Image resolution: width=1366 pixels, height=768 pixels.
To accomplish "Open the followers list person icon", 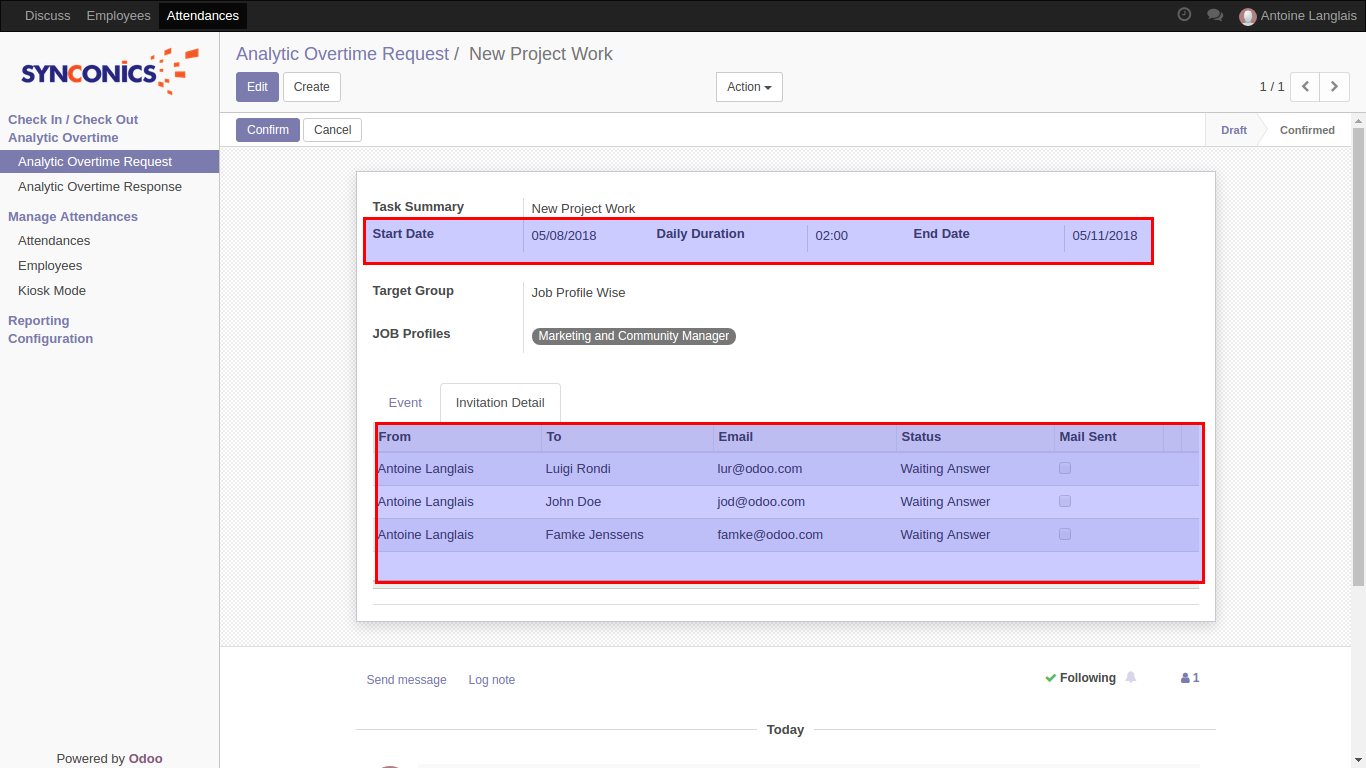I will click(x=1189, y=678).
